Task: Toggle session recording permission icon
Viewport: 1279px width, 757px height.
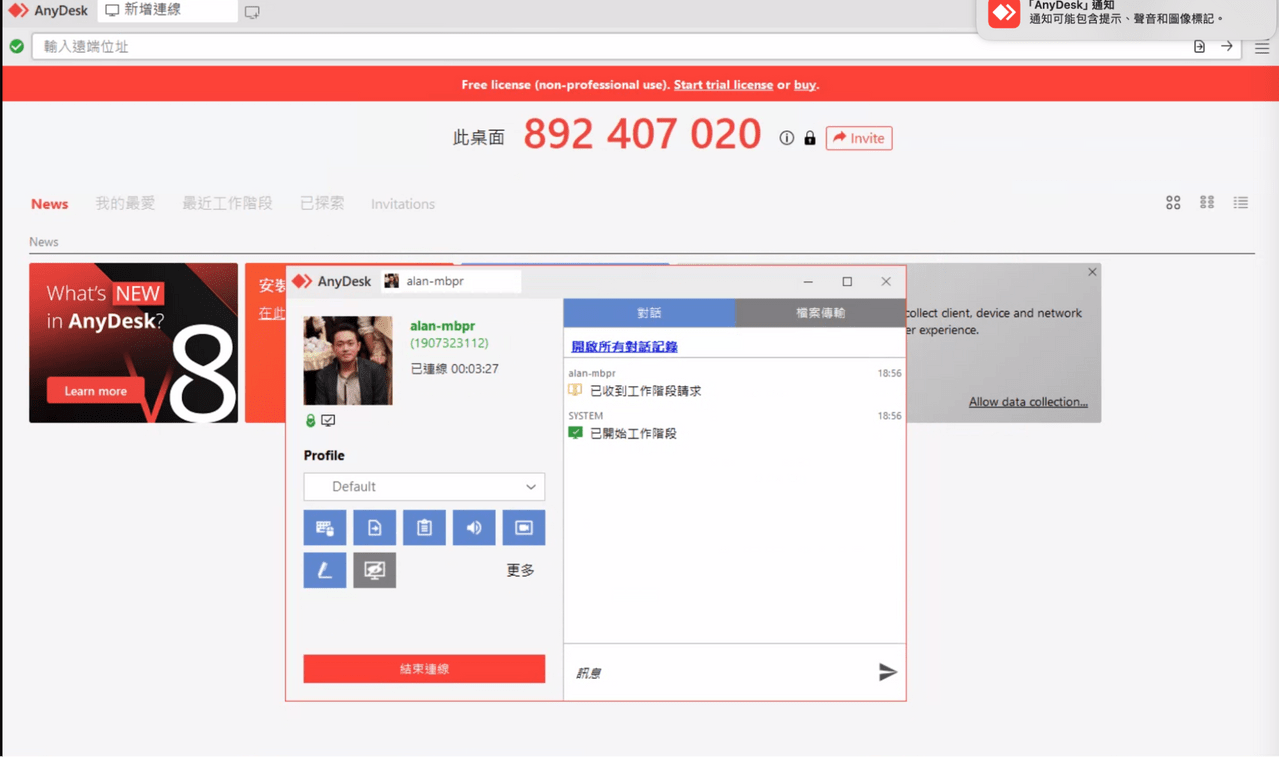Action: pyautogui.click(x=524, y=528)
